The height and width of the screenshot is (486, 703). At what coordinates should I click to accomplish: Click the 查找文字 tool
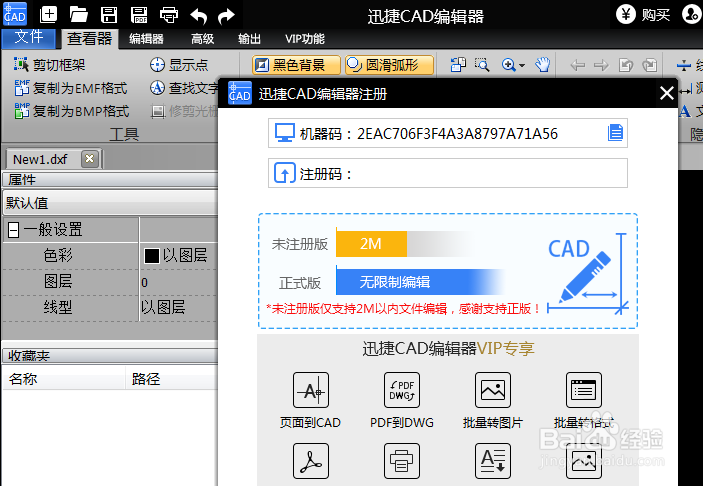point(185,88)
